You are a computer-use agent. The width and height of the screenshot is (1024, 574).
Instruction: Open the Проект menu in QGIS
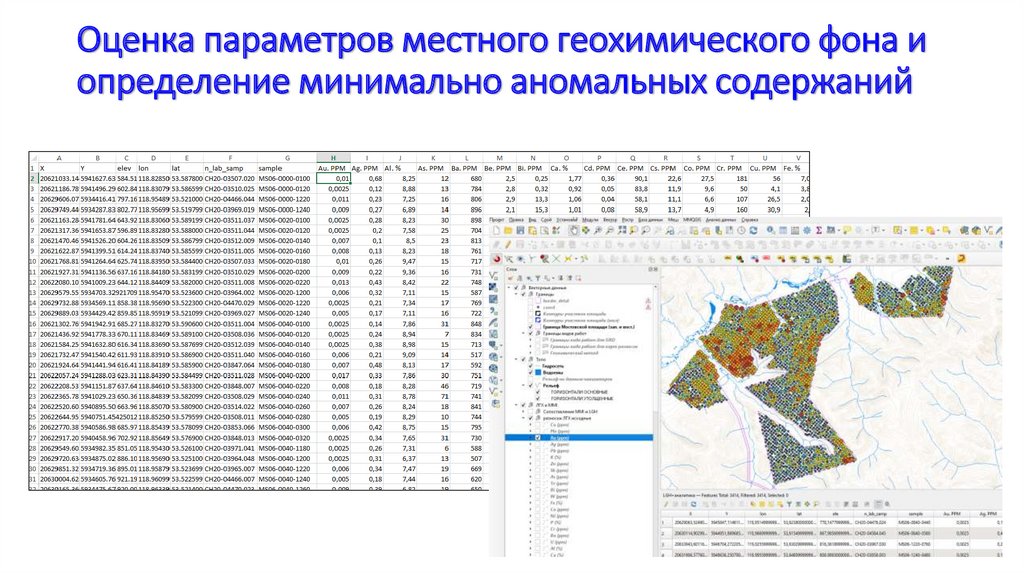[496, 221]
